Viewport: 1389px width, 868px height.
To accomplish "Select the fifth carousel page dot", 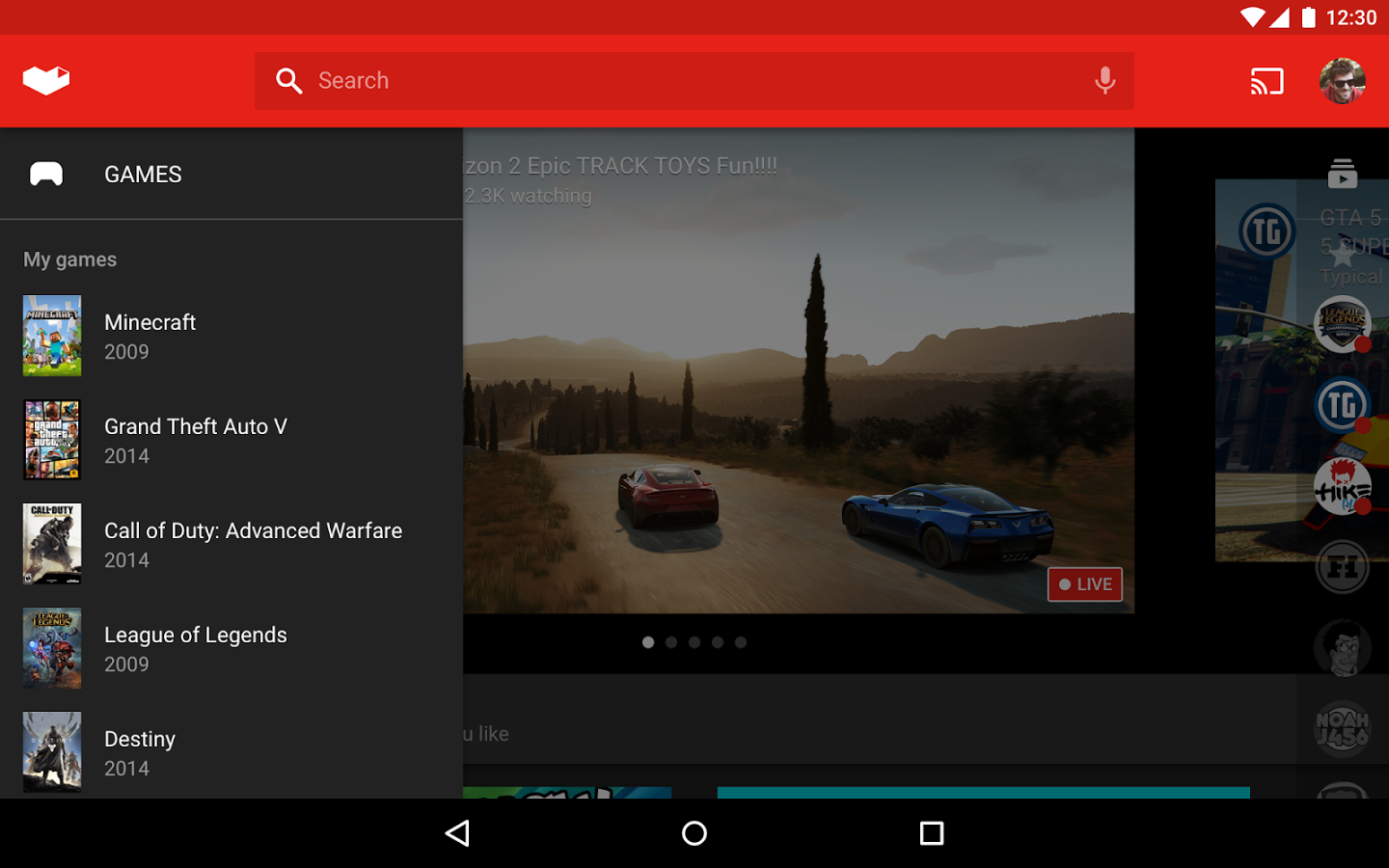I will (x=741, y=642).
